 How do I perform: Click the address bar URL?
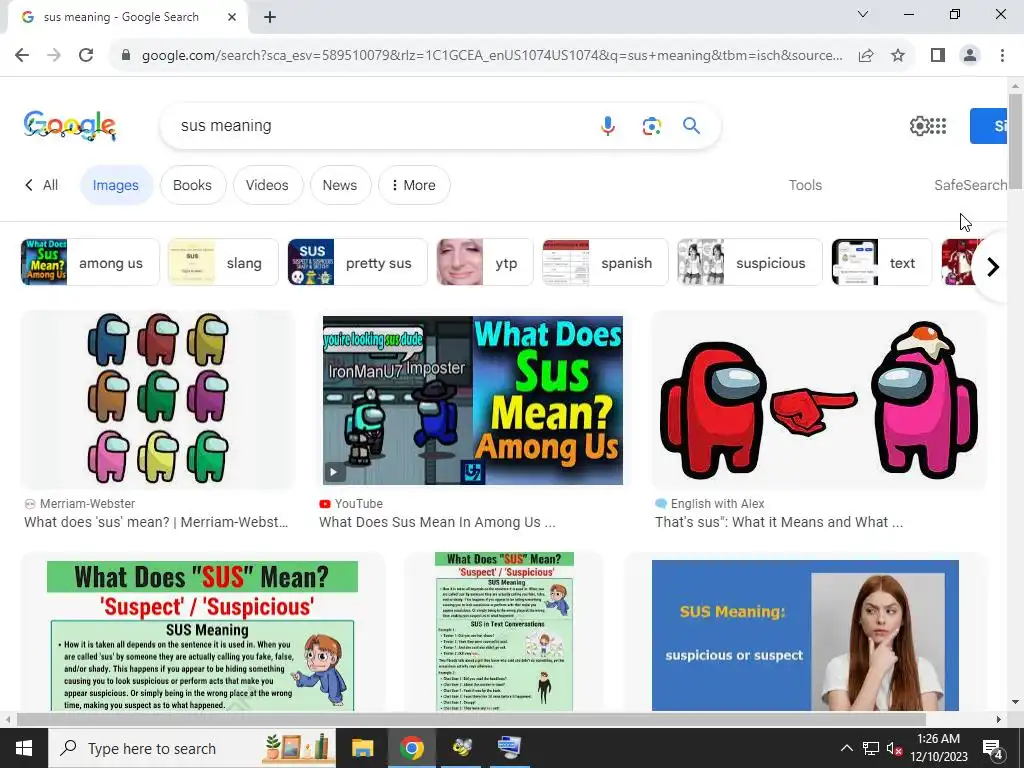coord(492,56)
